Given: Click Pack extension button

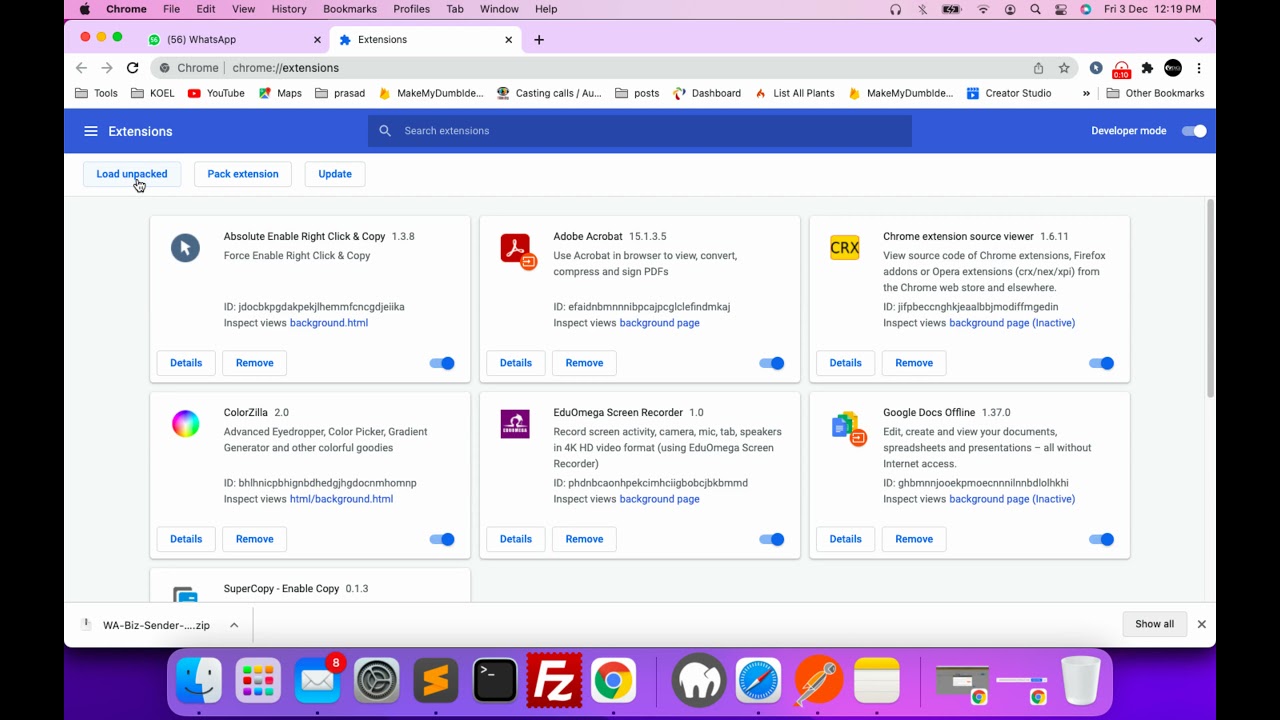Looking at the screenshot, I should (243, 174).
